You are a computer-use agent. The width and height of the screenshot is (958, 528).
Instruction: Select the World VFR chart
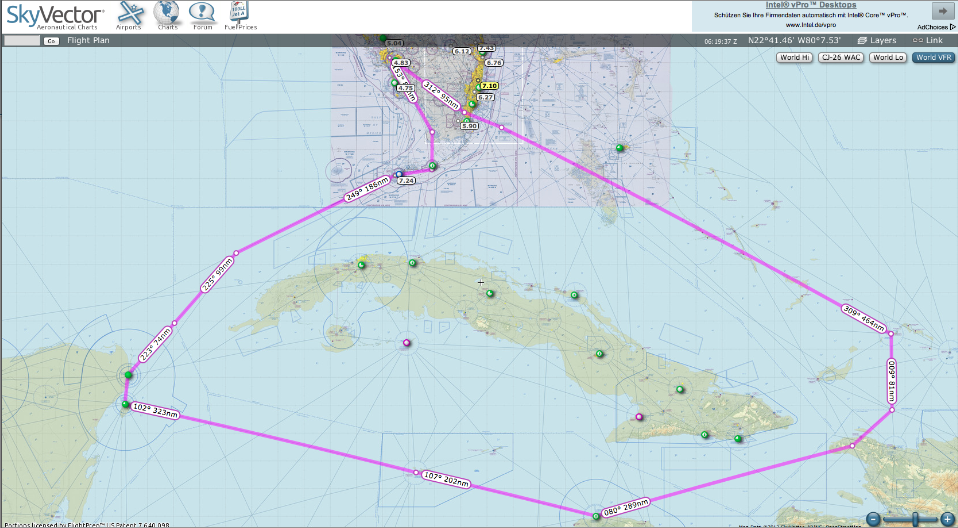pos(932,58)
